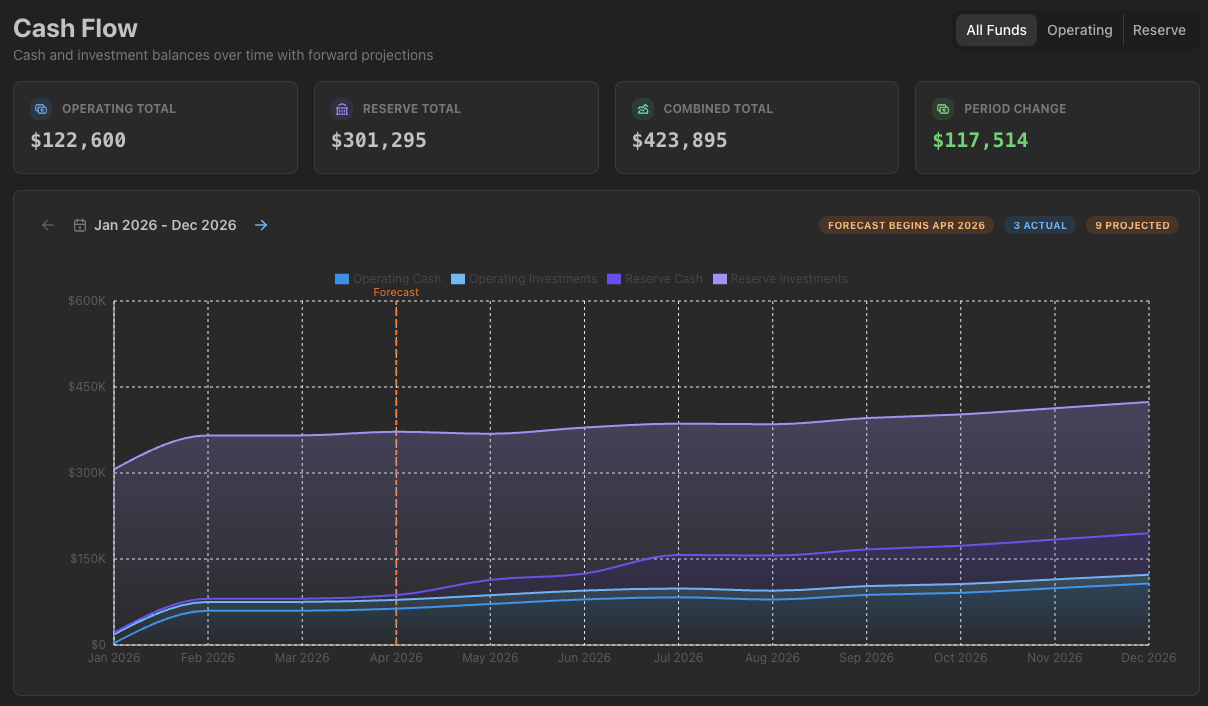Open the Jan 2026 - Dec 2026 range picker
The width and height of the screenshot is (1208, 706).
pyautogui.click(x=165, y=225)
